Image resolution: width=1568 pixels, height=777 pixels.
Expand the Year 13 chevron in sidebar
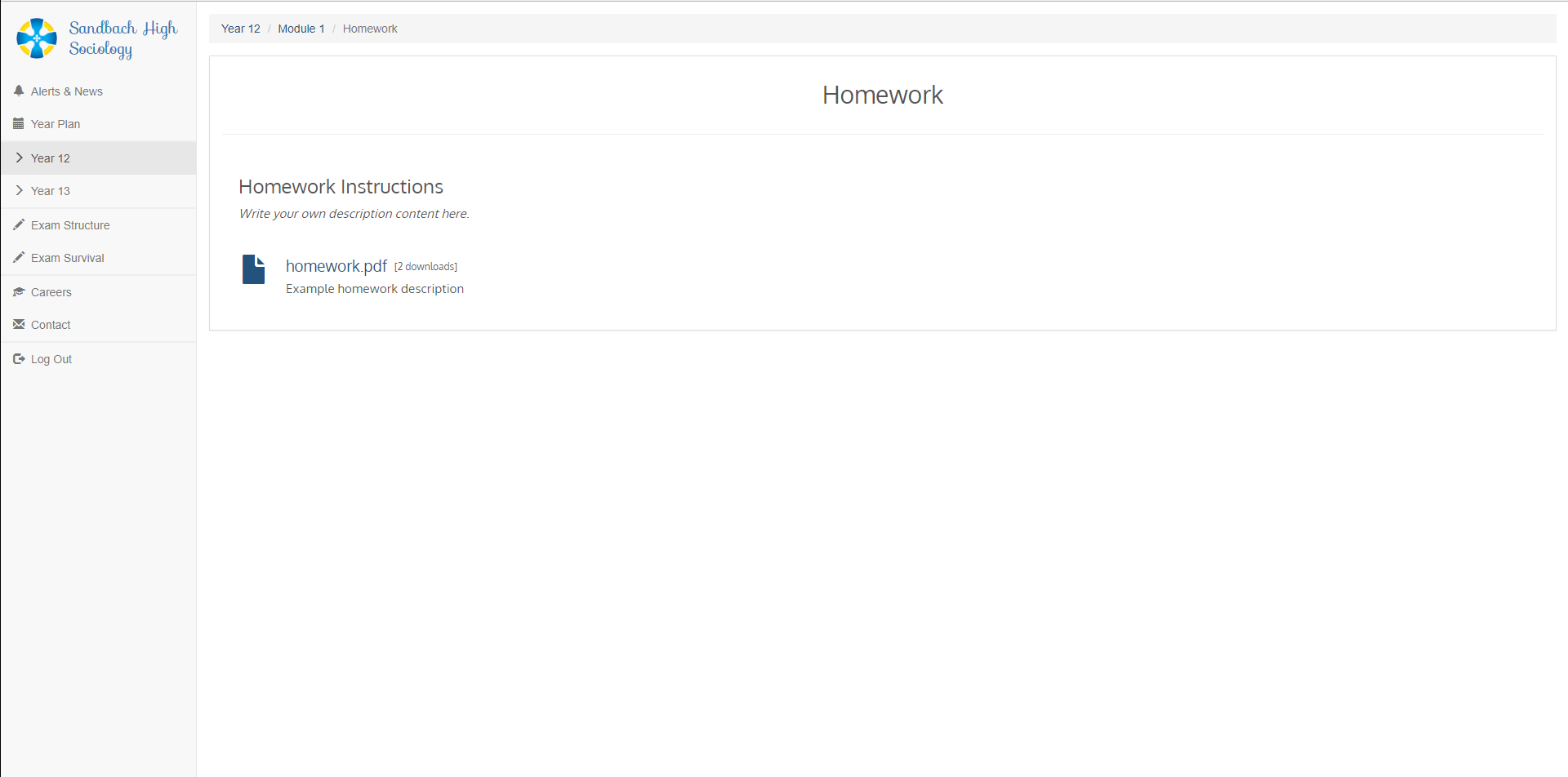tap(19, 190)
